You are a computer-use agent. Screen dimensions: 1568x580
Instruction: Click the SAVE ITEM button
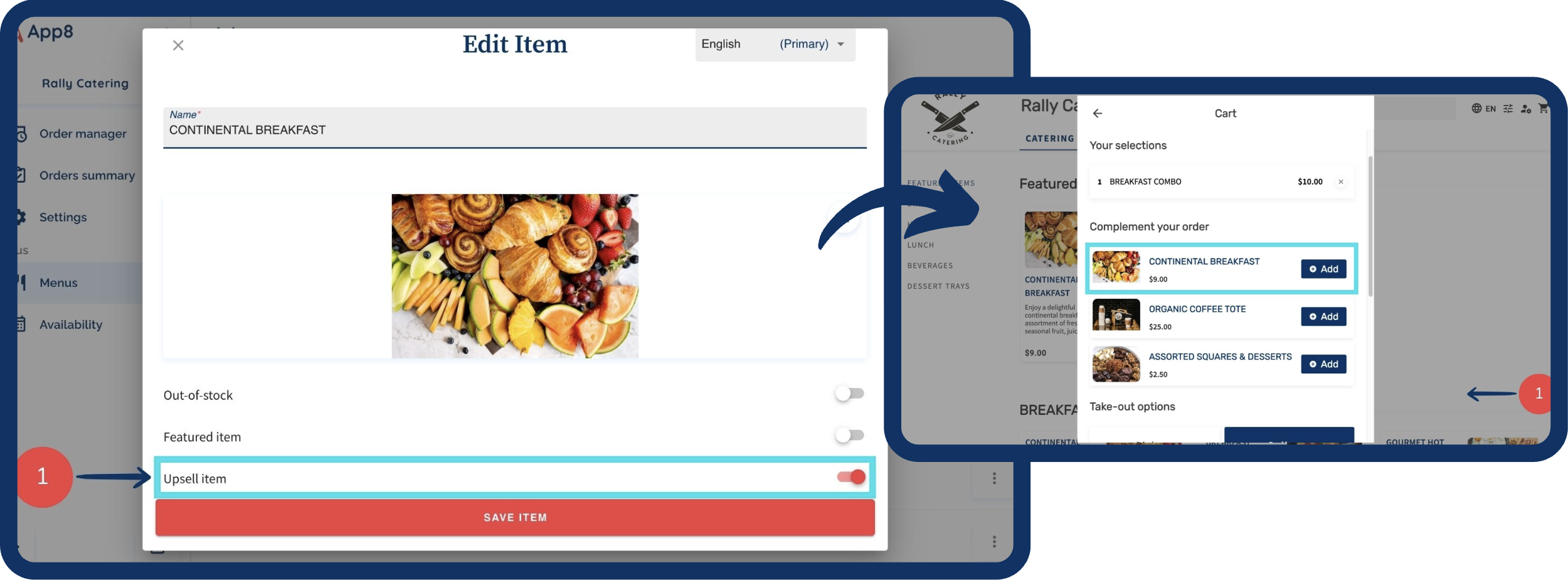point(515,517)
